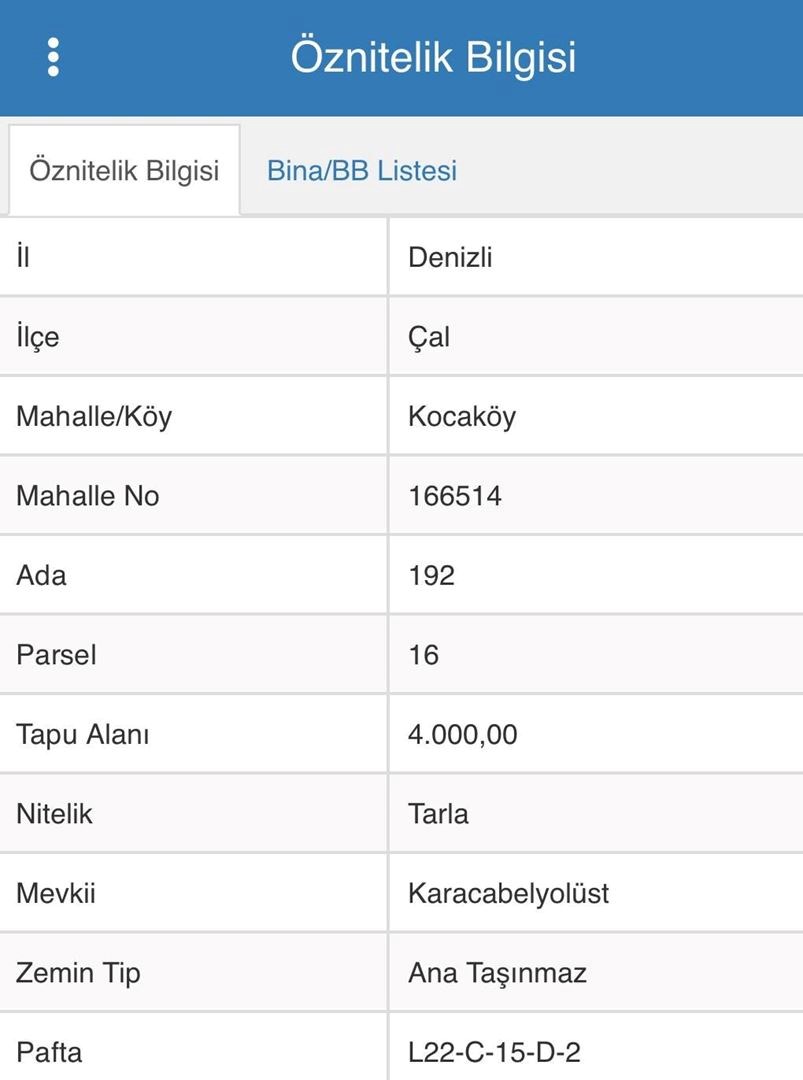The height and width of the screenshot is (1080, 803).
Task: Select the Öznitelik Bilgisi tab
Action: tap(124, 171)
